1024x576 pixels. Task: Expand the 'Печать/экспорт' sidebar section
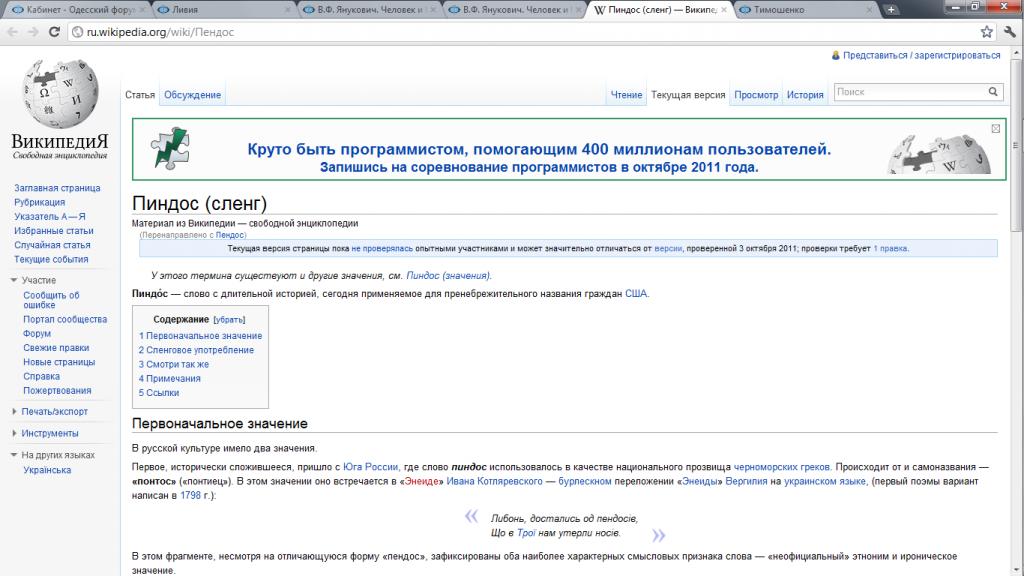54,411
